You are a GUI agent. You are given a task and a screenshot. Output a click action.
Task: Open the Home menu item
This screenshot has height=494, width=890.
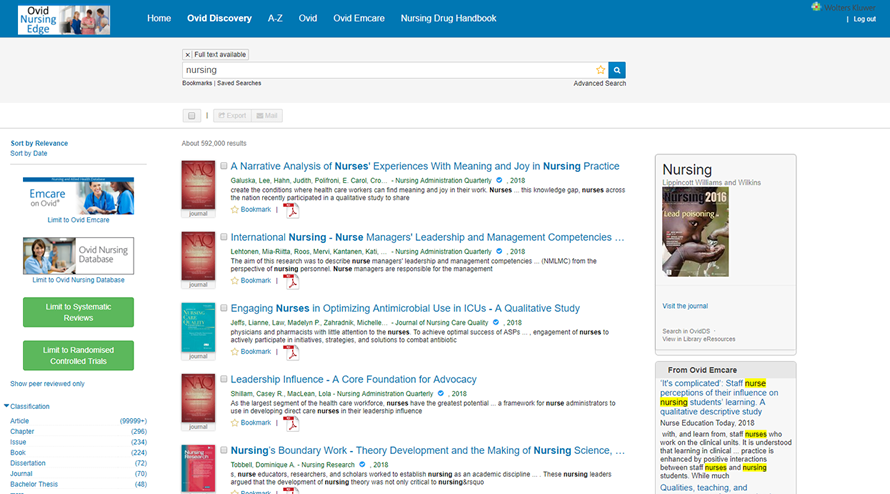pyautogui.click(x=159, y=18)
